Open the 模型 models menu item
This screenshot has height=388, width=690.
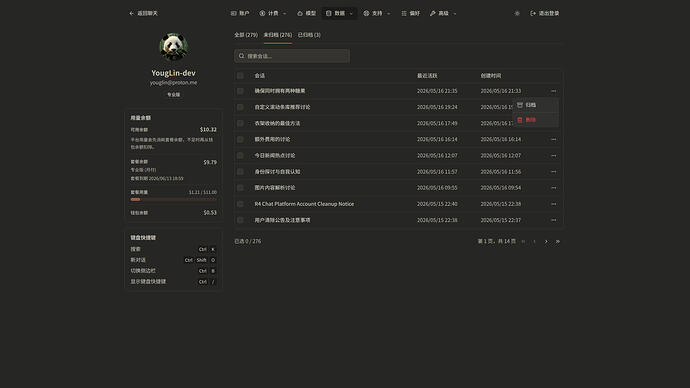pyautogui.click(x=307, y=13)
